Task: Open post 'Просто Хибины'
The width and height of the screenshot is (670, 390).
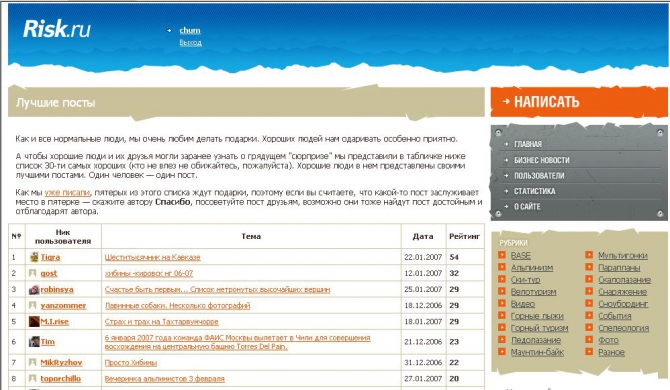Action: point(131,363)
